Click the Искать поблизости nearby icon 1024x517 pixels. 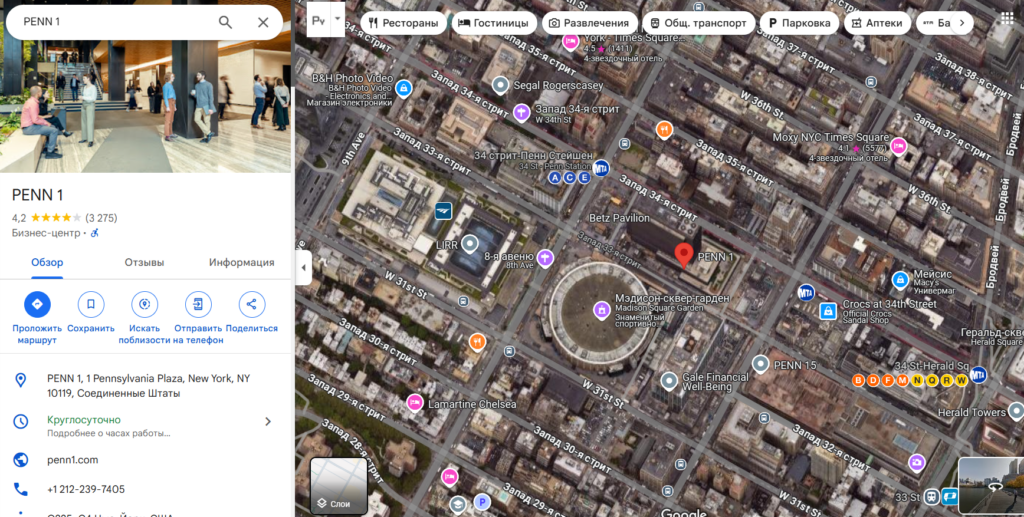pos(145,305)
